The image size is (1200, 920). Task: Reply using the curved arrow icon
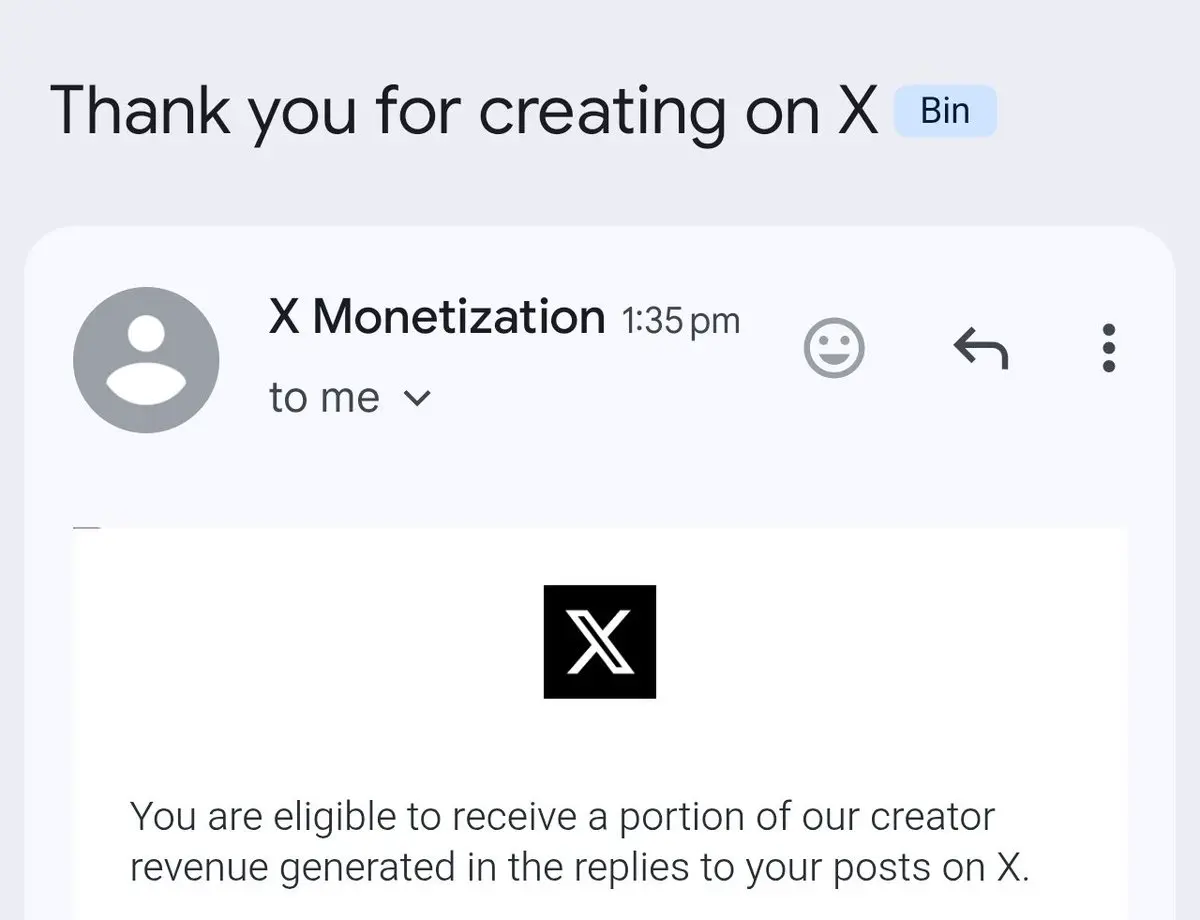[980, 348]
